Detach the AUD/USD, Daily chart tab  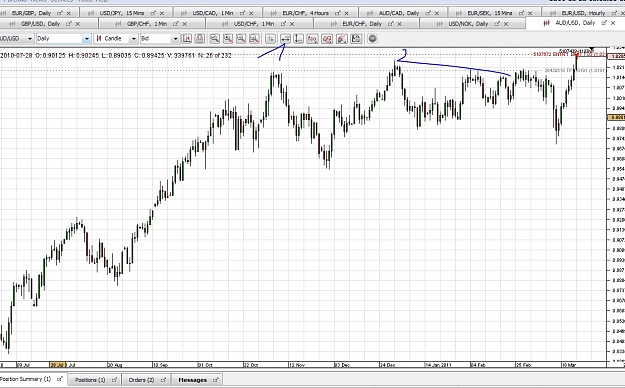pos(604,23)
